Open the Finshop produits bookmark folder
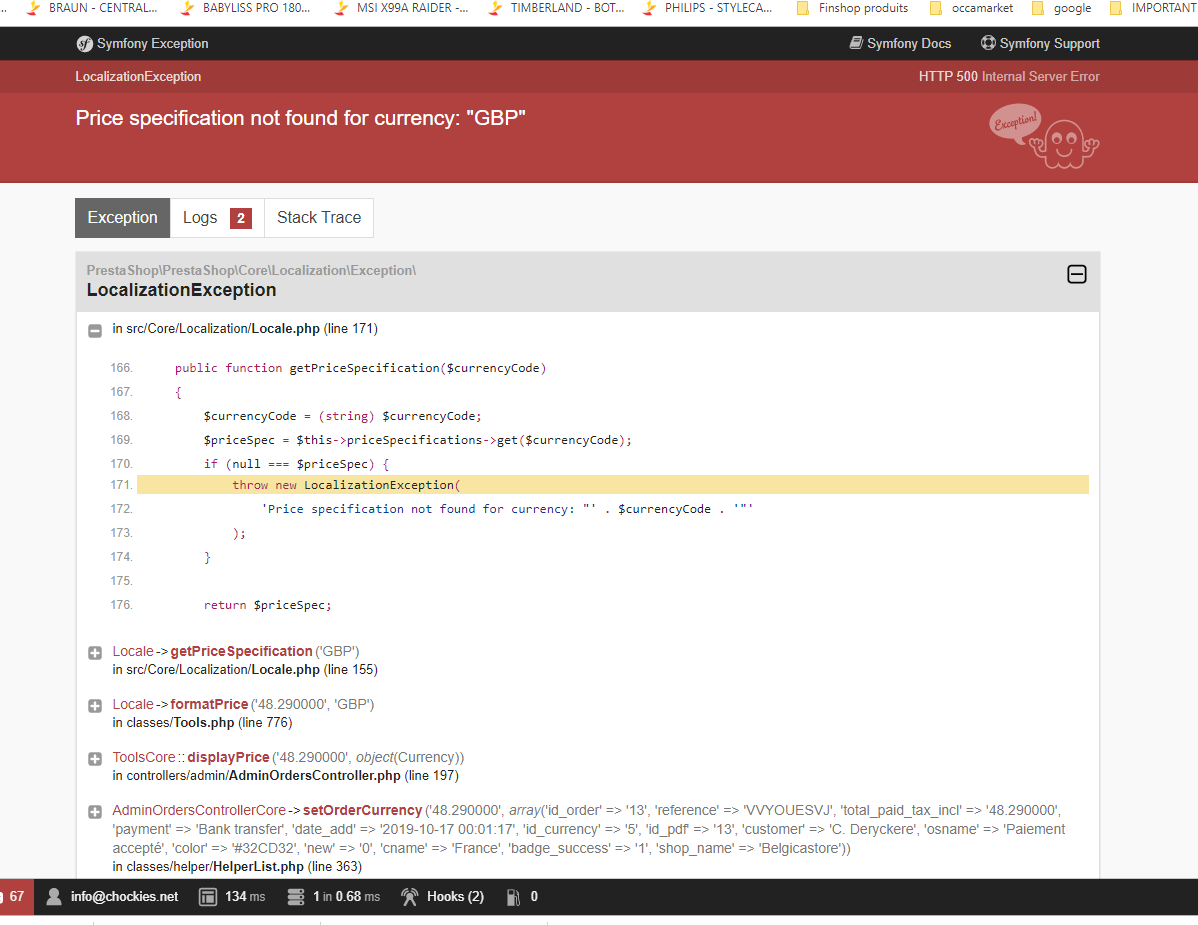The width and height of the screenshot is (1198, 925). tap(852, 8)
